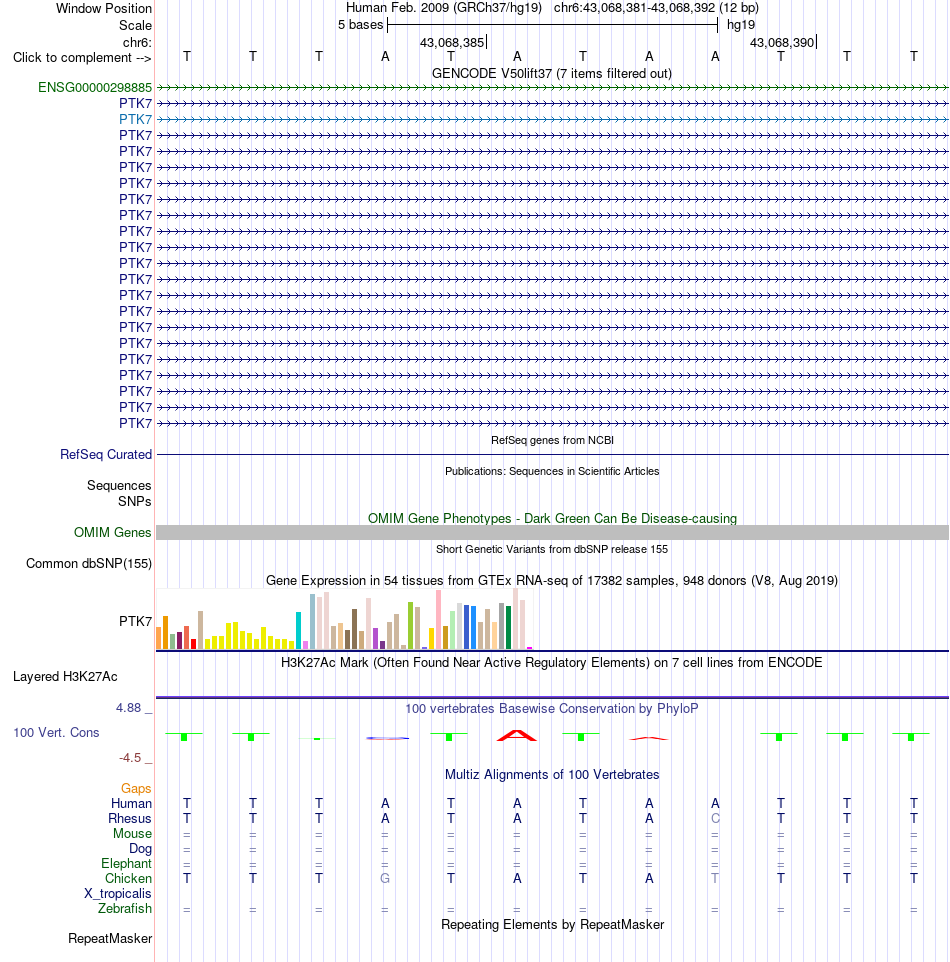Click the orange "Gaps" alignment label
The height and width of the screenshot is (962, 950).
136,788
